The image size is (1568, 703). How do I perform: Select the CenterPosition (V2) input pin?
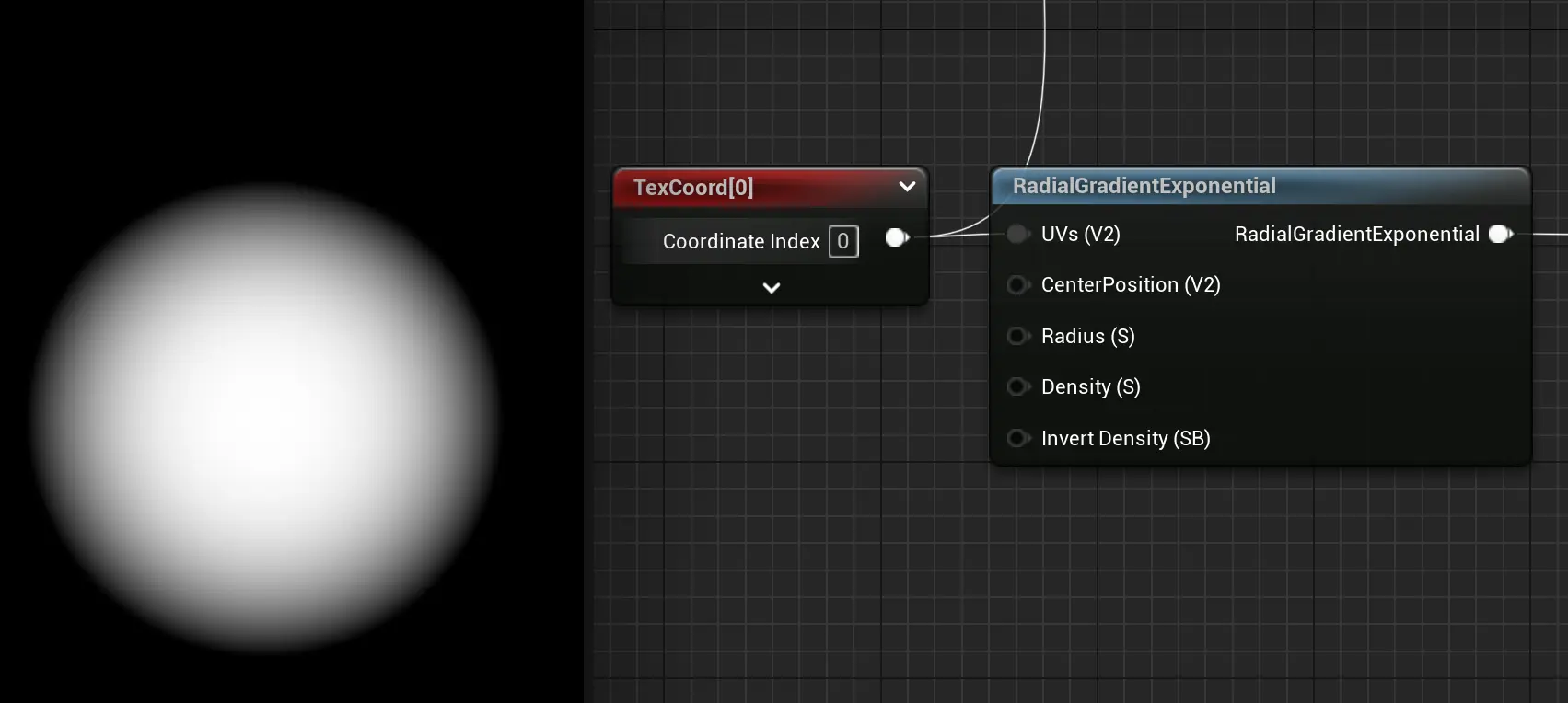click(x=1017, y=285)
